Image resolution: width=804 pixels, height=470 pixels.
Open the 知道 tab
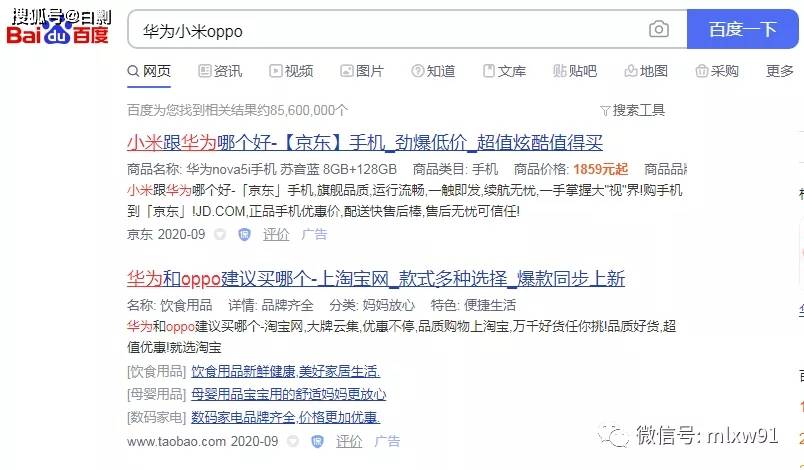pos(433,71)
